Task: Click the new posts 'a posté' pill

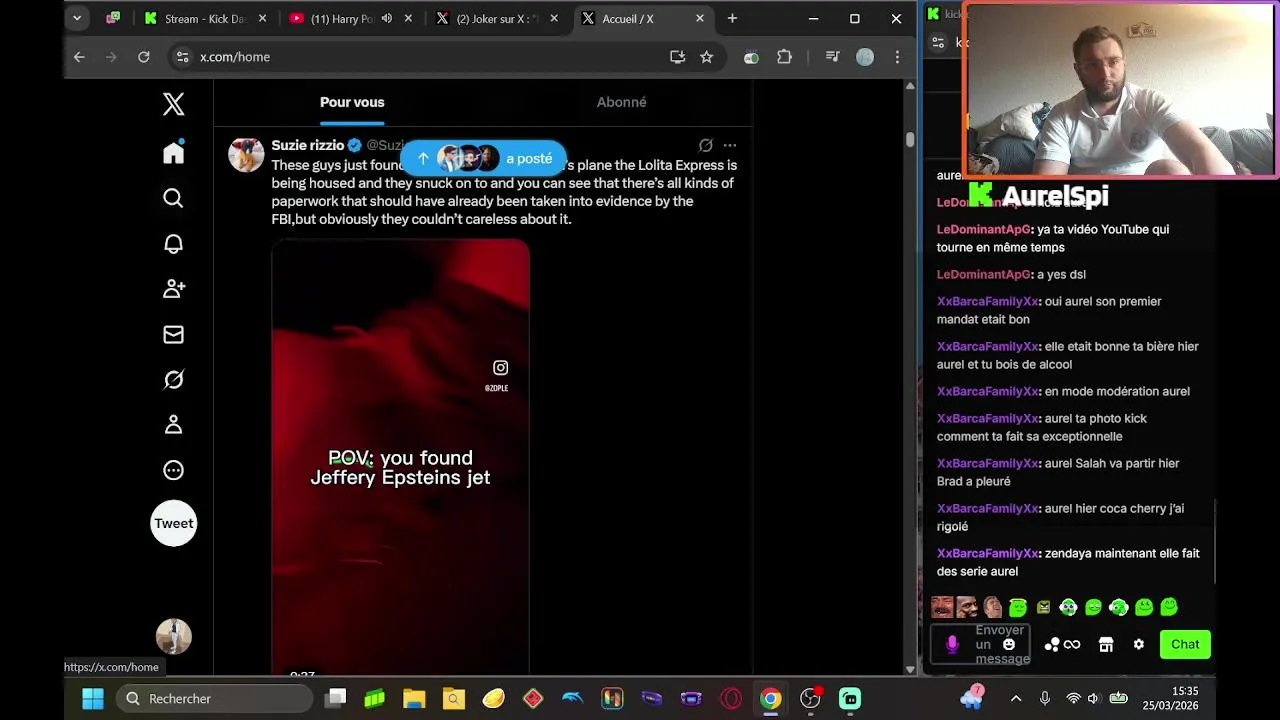Action: pyautogui.click(x=483, y=158)
